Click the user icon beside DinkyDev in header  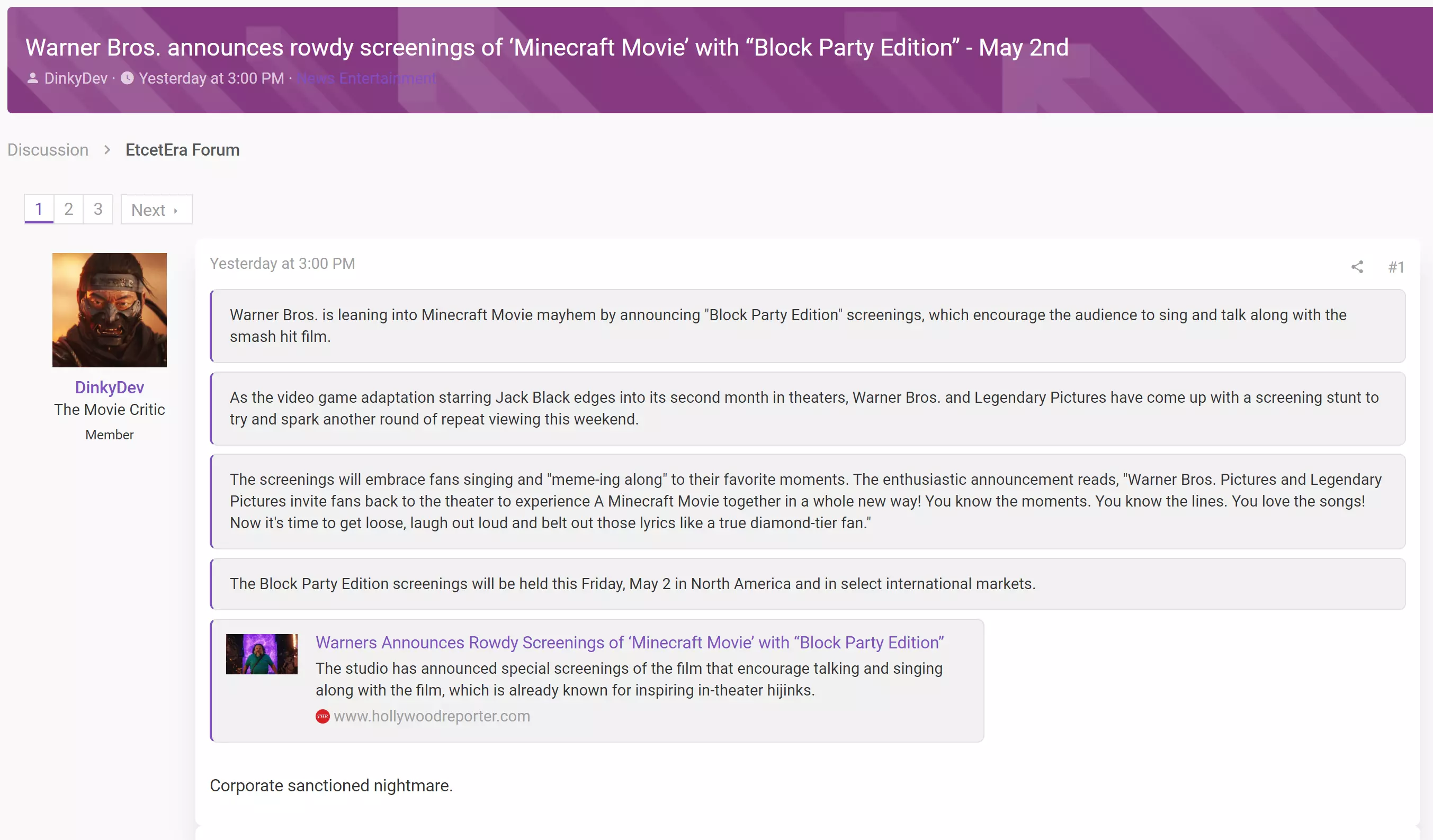[32, 78]
